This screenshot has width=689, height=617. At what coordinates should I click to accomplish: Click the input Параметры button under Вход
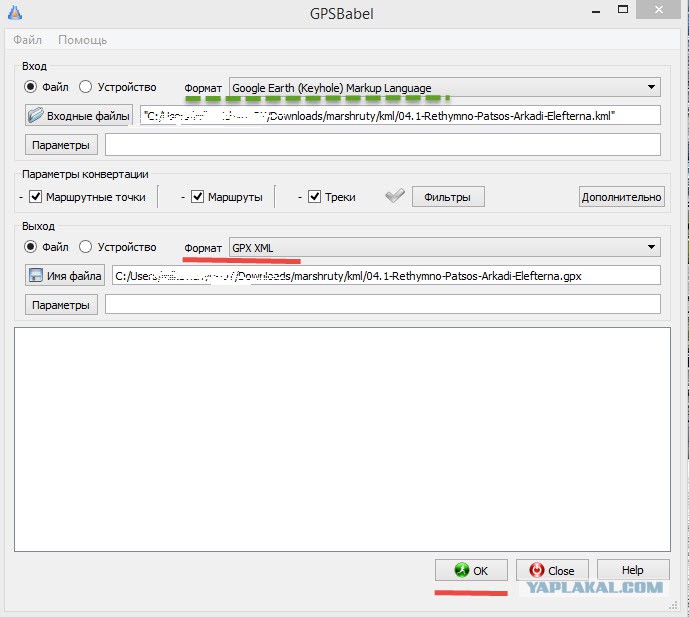[x=61, y=145]
